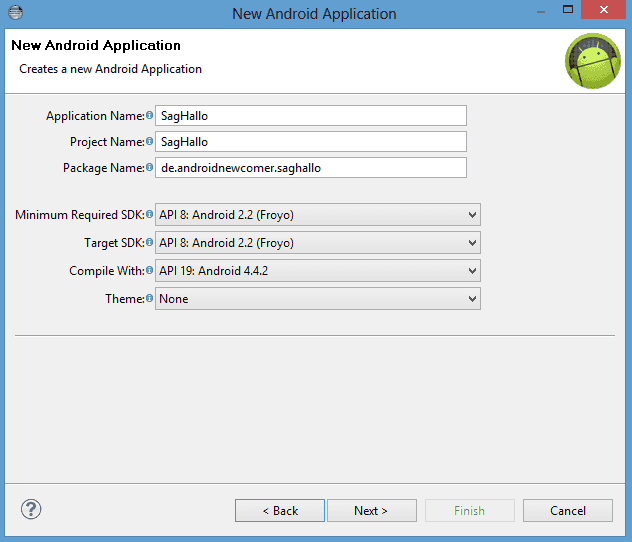Expand the Target SDK dropdown list

(318, 243)
